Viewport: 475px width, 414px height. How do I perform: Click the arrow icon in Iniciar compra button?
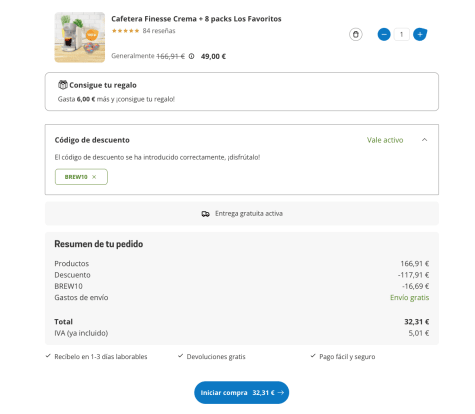pos(281,393)
